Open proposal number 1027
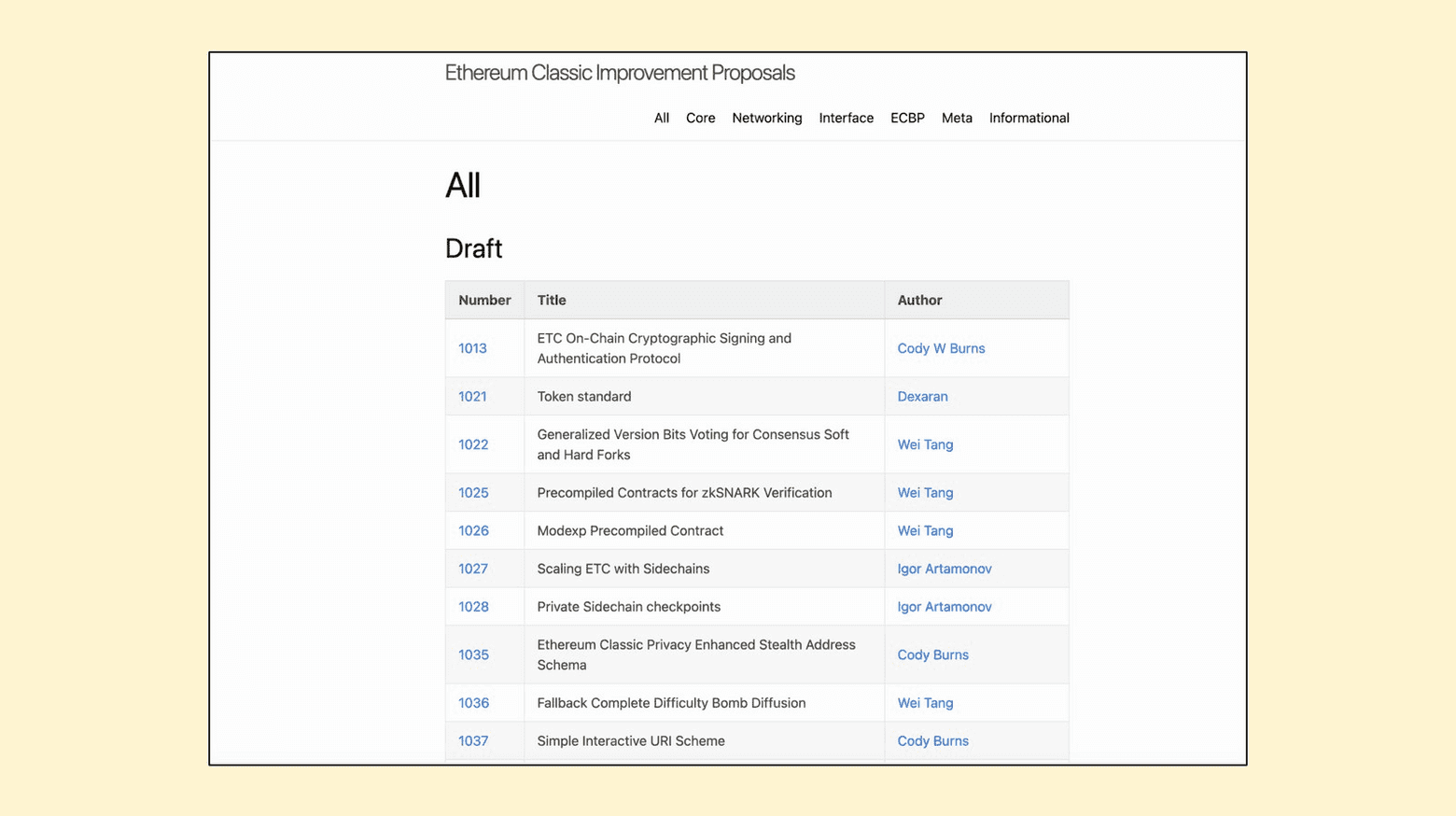The width and height of the screenshot is (1456, 816). click(473, 569)
